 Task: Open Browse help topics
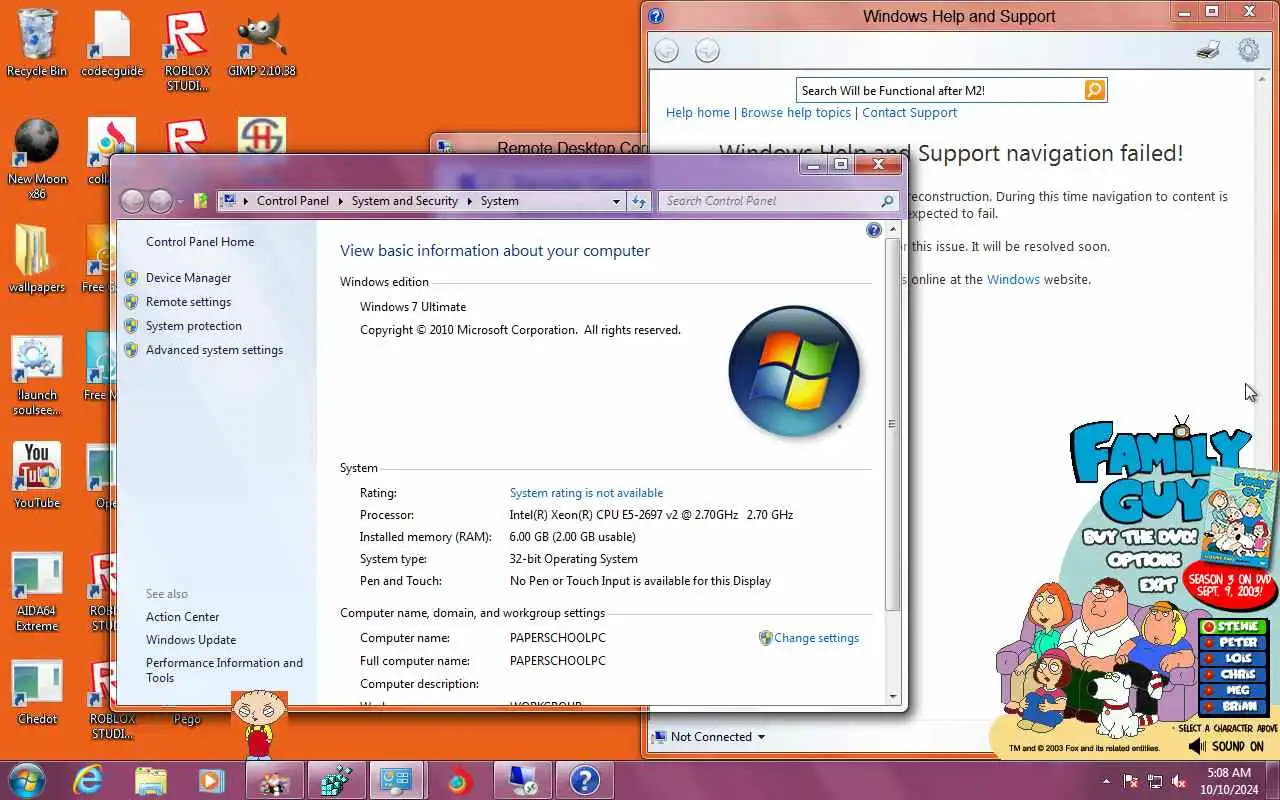pos(796,113)
